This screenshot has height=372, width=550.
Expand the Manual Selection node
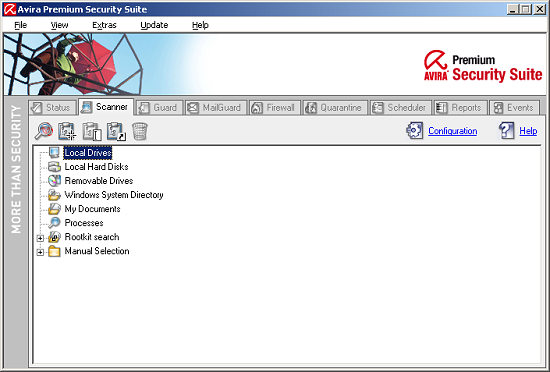coord(40,252)
